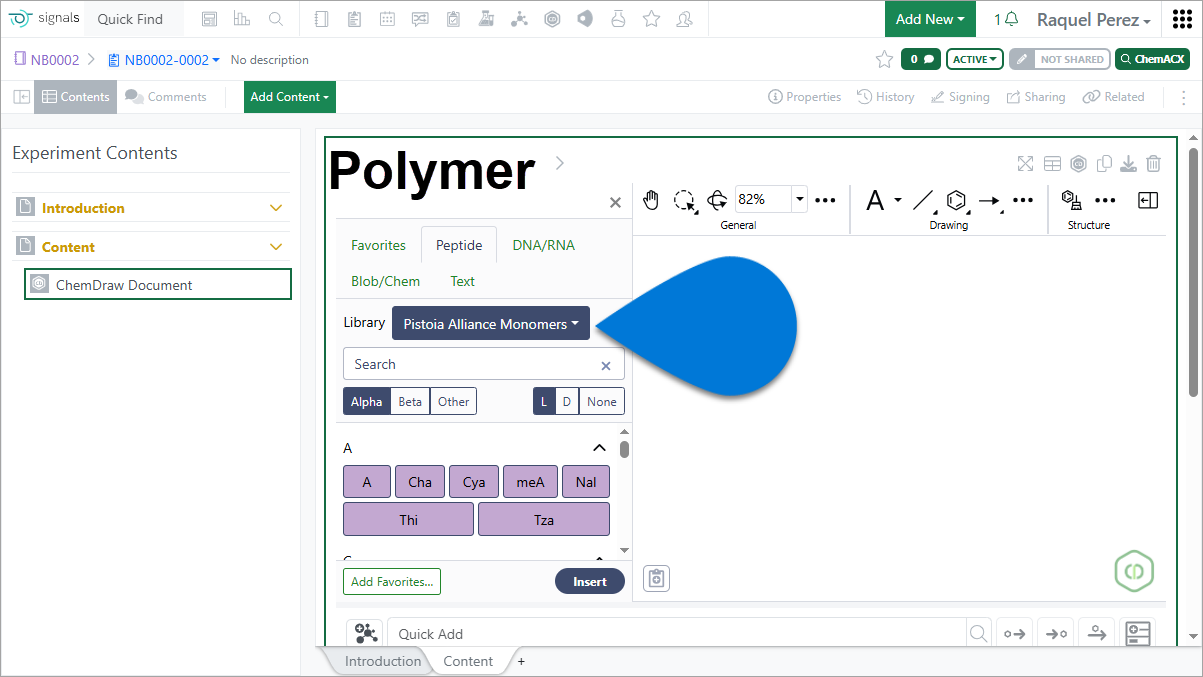
Task: Select the 3D rotate tool
Action: pos(717,200)
